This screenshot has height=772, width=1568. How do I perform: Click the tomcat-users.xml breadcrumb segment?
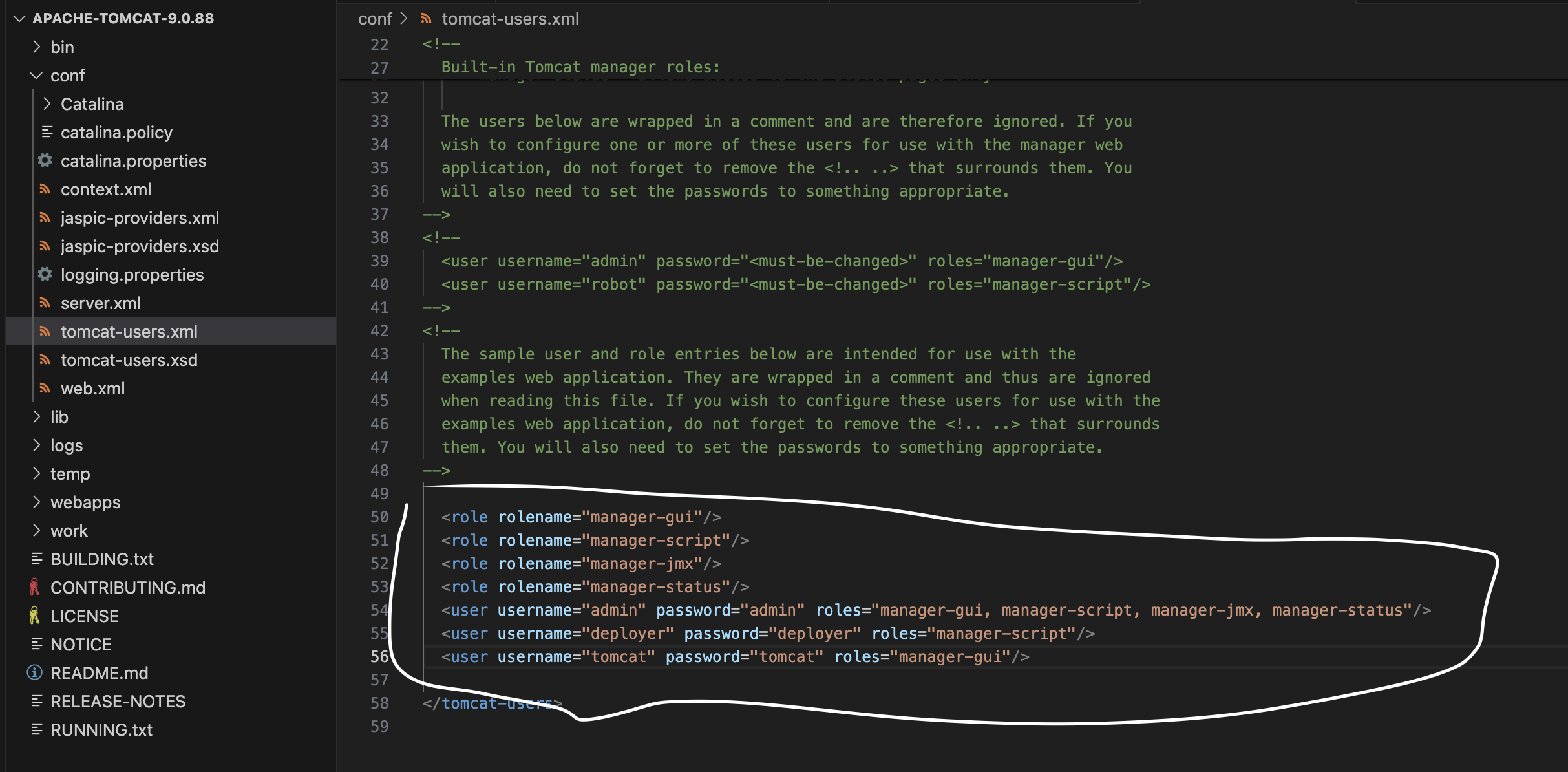pos(511,19)
